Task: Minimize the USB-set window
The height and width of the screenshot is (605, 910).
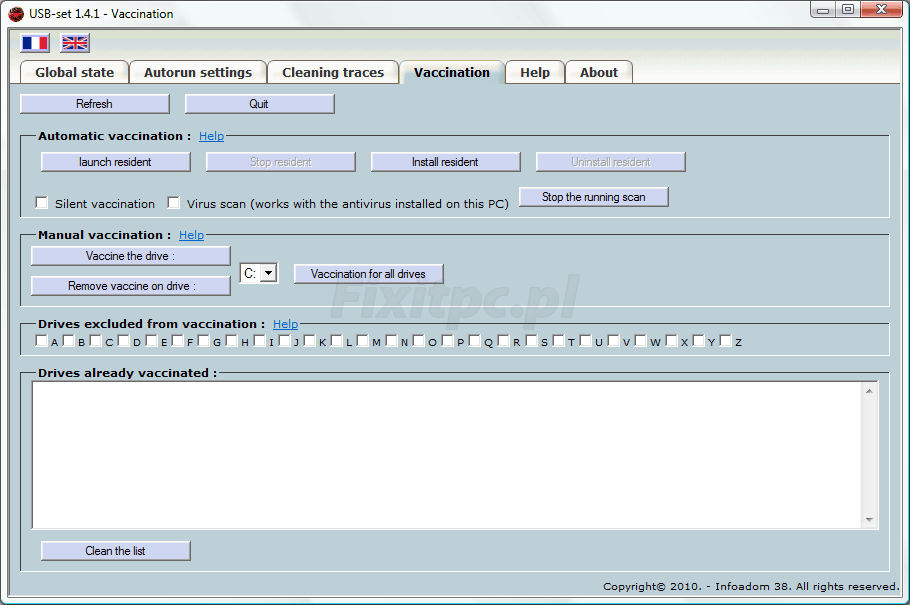Action: tap(822, 10)
